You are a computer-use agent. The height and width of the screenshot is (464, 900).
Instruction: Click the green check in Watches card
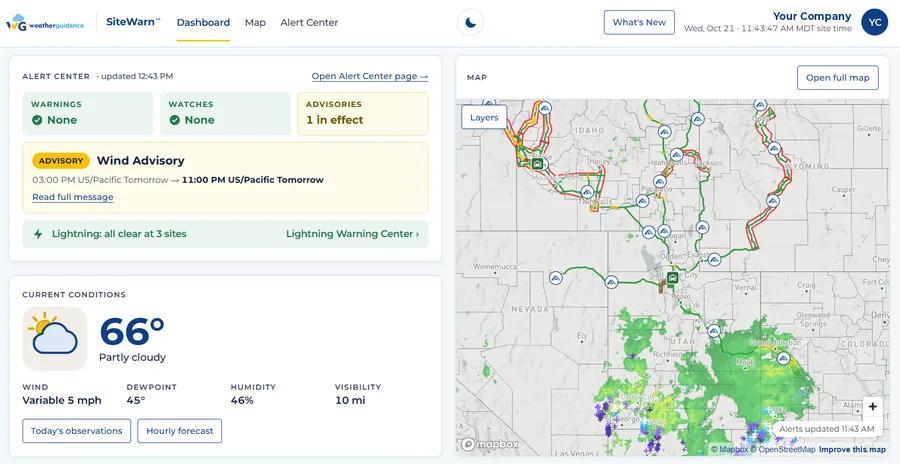pyautogui.click(x=175, y=120)
